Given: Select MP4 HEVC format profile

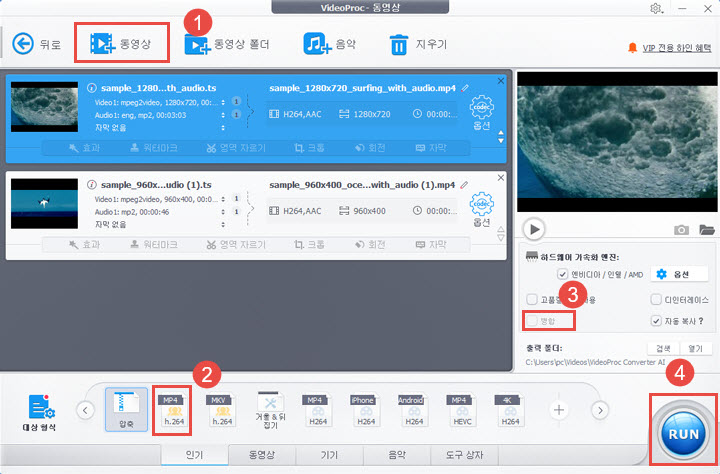Looking at the screenshot, I should point(462,410).
